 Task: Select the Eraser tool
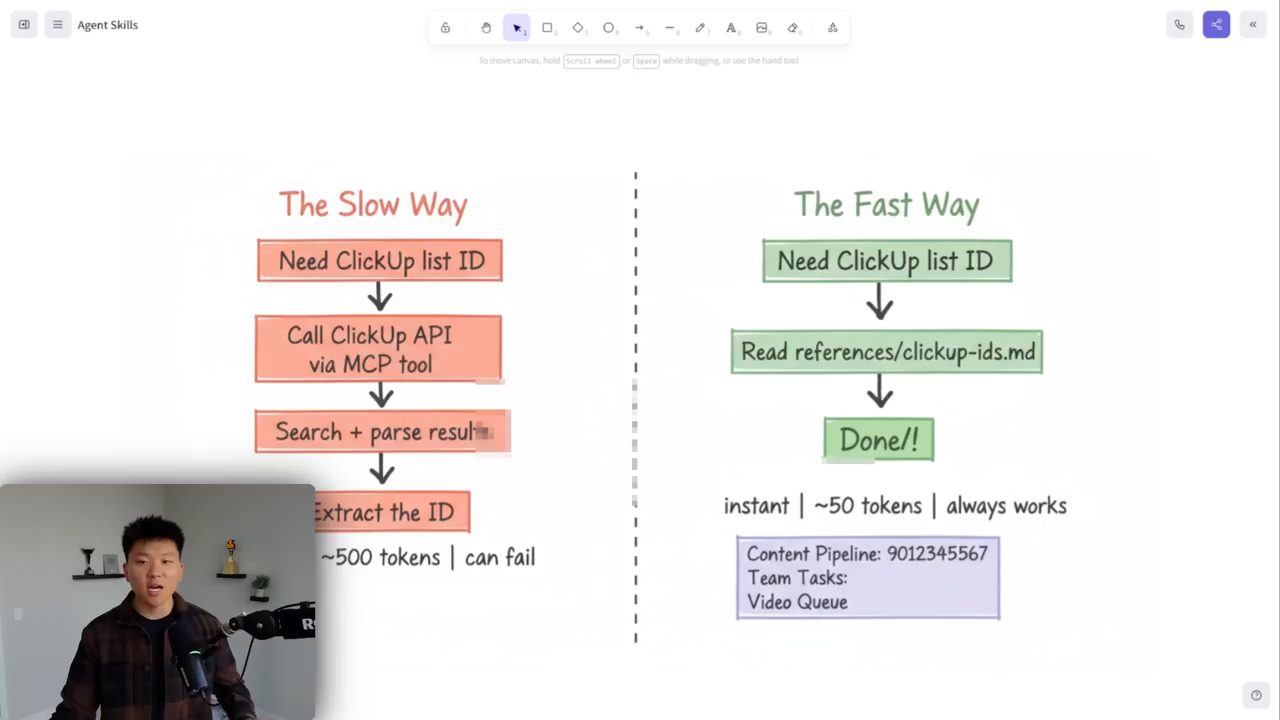click(793, 28)
